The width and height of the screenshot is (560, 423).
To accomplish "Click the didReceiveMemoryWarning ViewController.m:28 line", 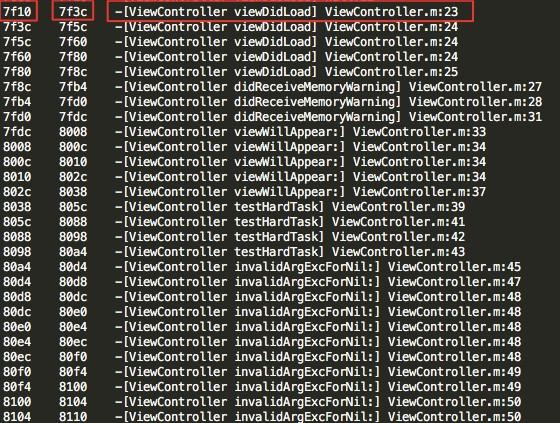I will click(x=329, y=102).
